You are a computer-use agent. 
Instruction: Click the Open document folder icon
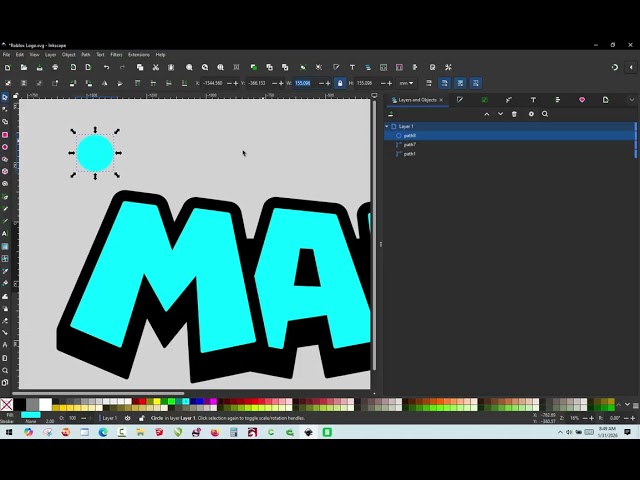pos(24,67)
